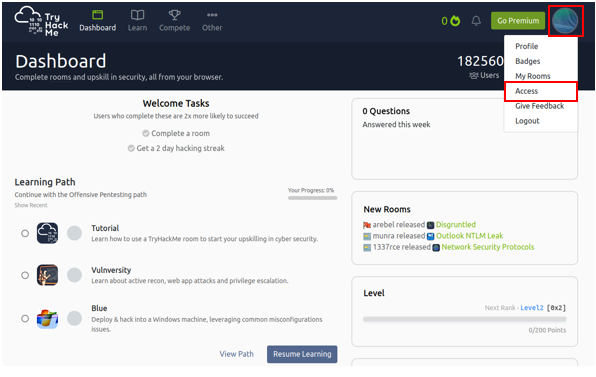The height and width of the screenshot is (377, 596).
Task: Click the Network Security Protocols room icon
Action: (x=436, y=248)
